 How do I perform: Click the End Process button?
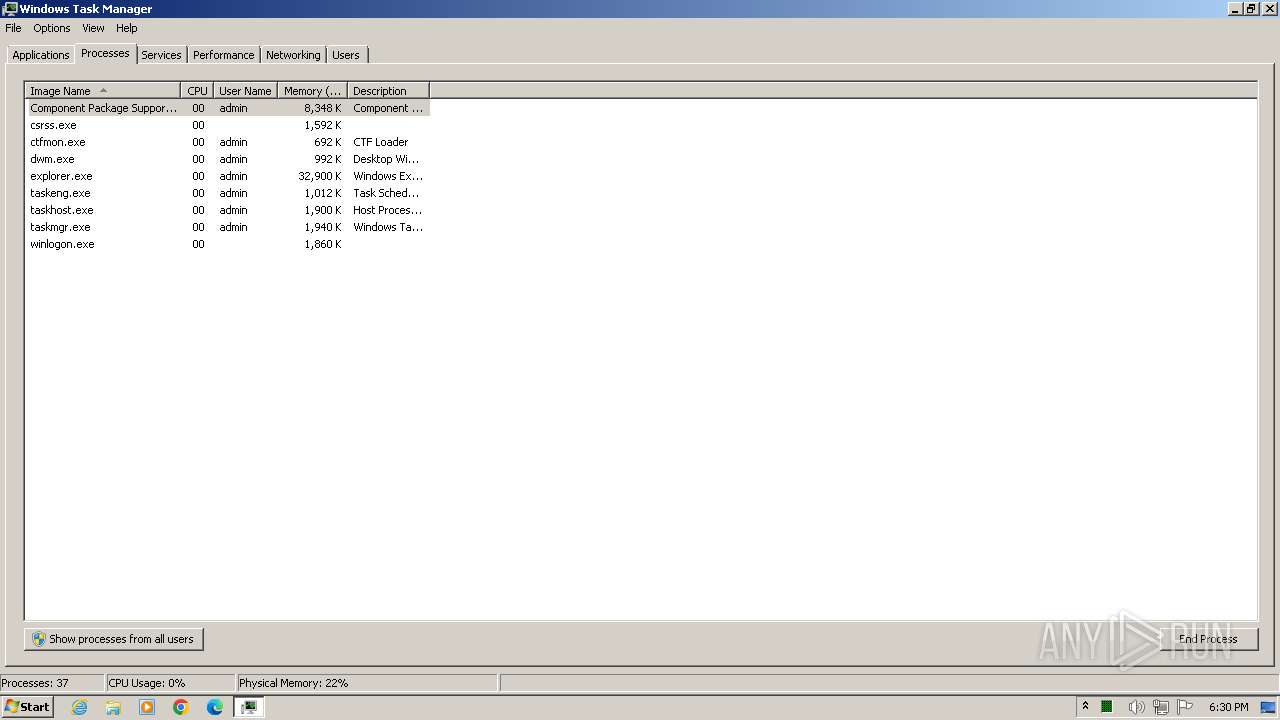click(x=1208, y=639)
